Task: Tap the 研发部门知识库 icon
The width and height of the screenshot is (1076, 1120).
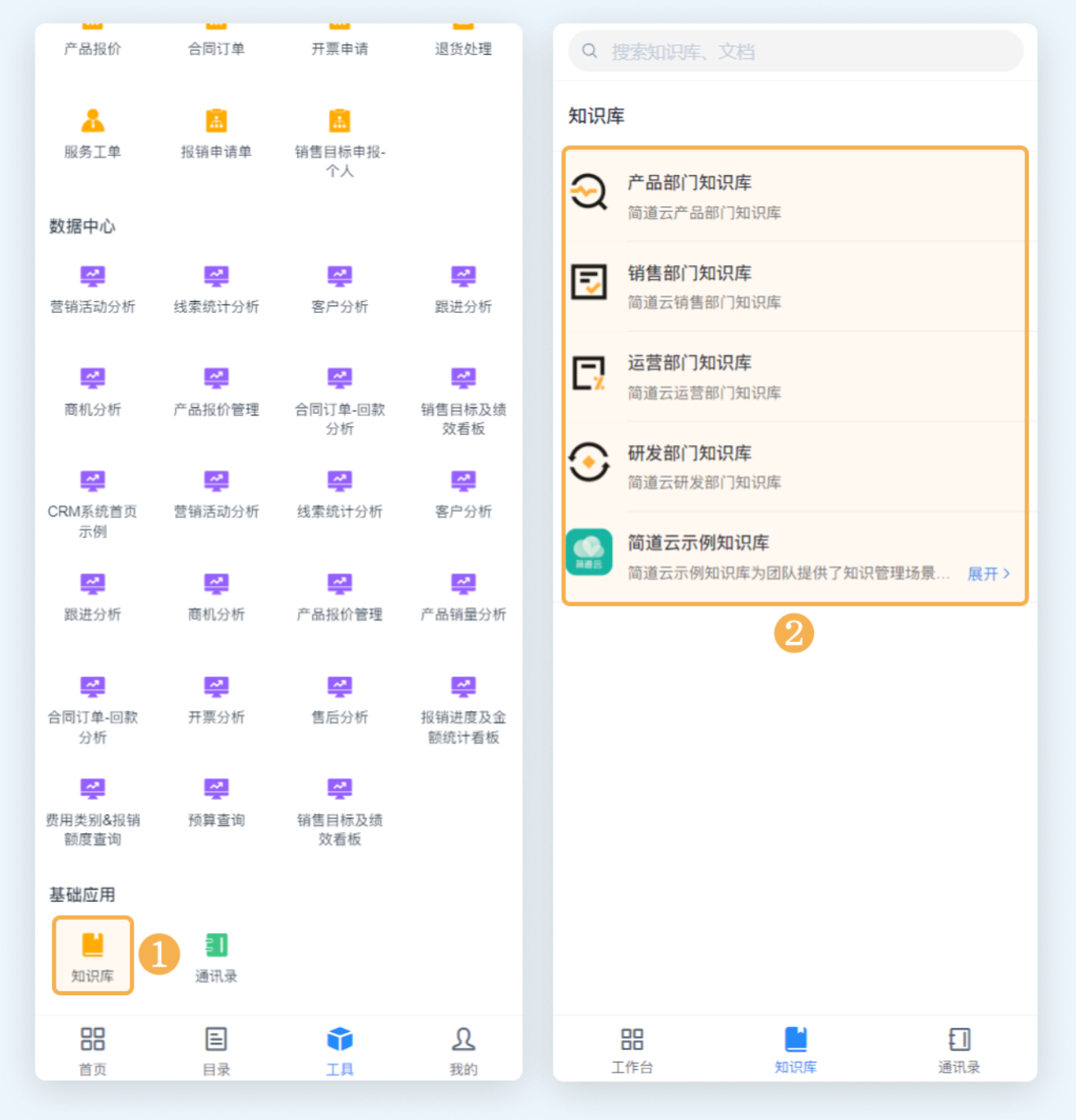Action: [x=589, y=462]
